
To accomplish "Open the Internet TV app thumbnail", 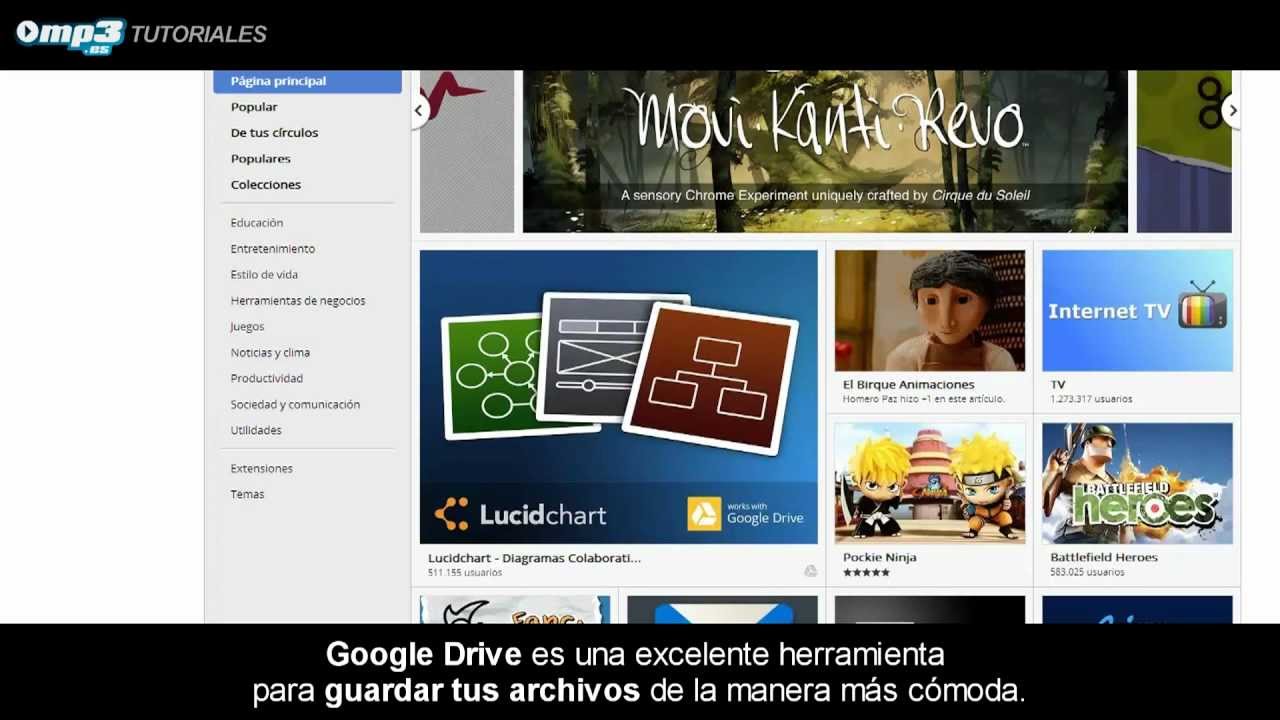I will pyautogui.click(x=1137, y=310).
